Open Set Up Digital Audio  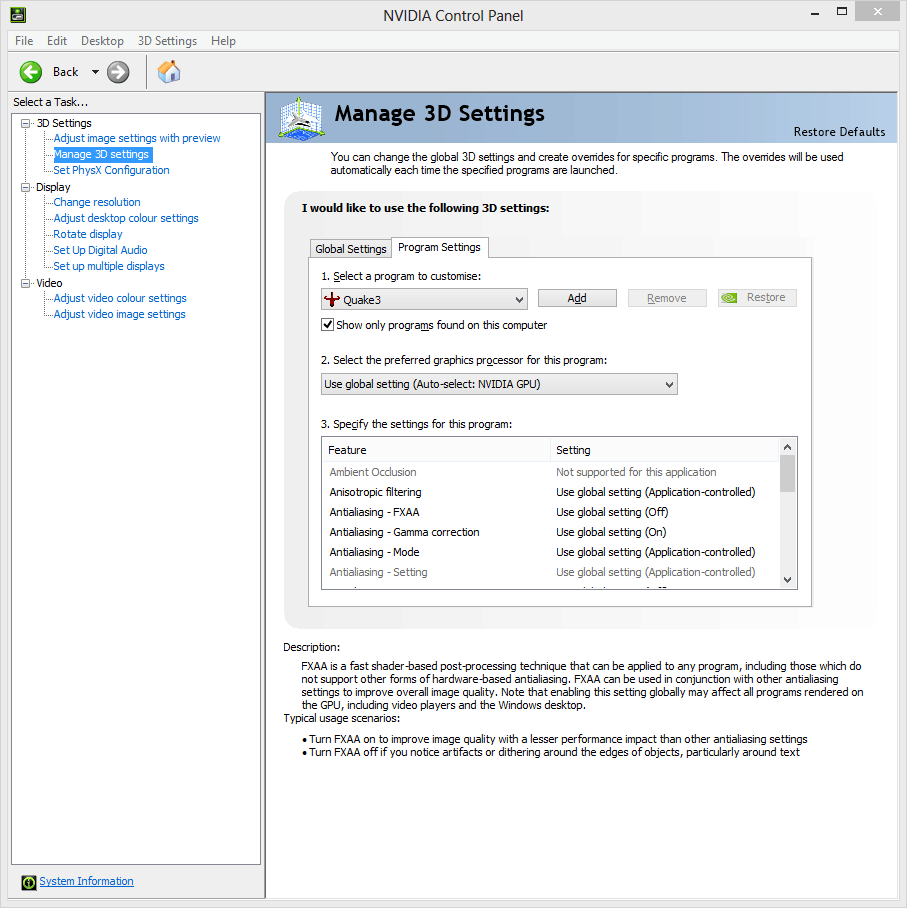(x=100, y=250)
